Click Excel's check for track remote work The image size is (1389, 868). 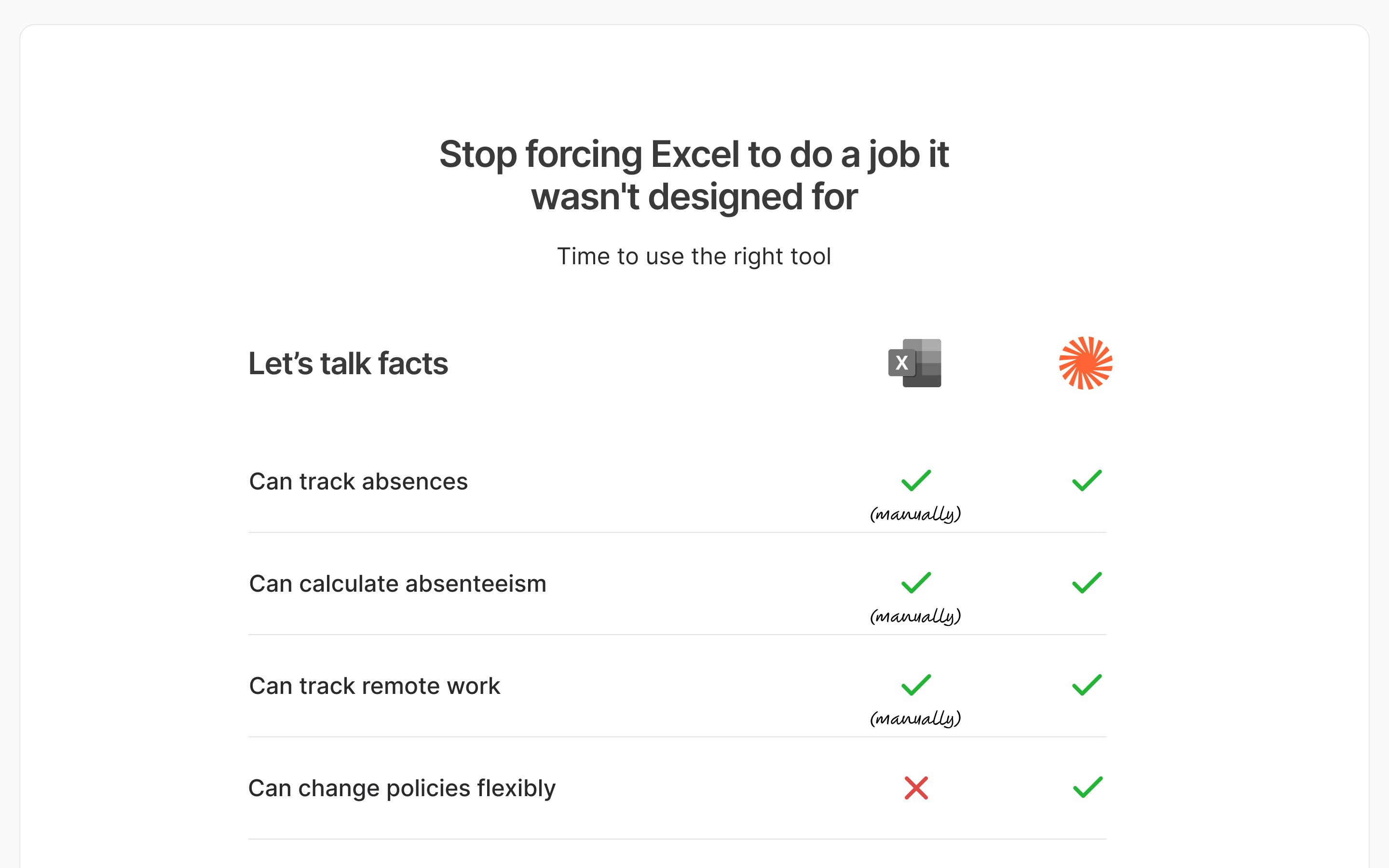916,685
